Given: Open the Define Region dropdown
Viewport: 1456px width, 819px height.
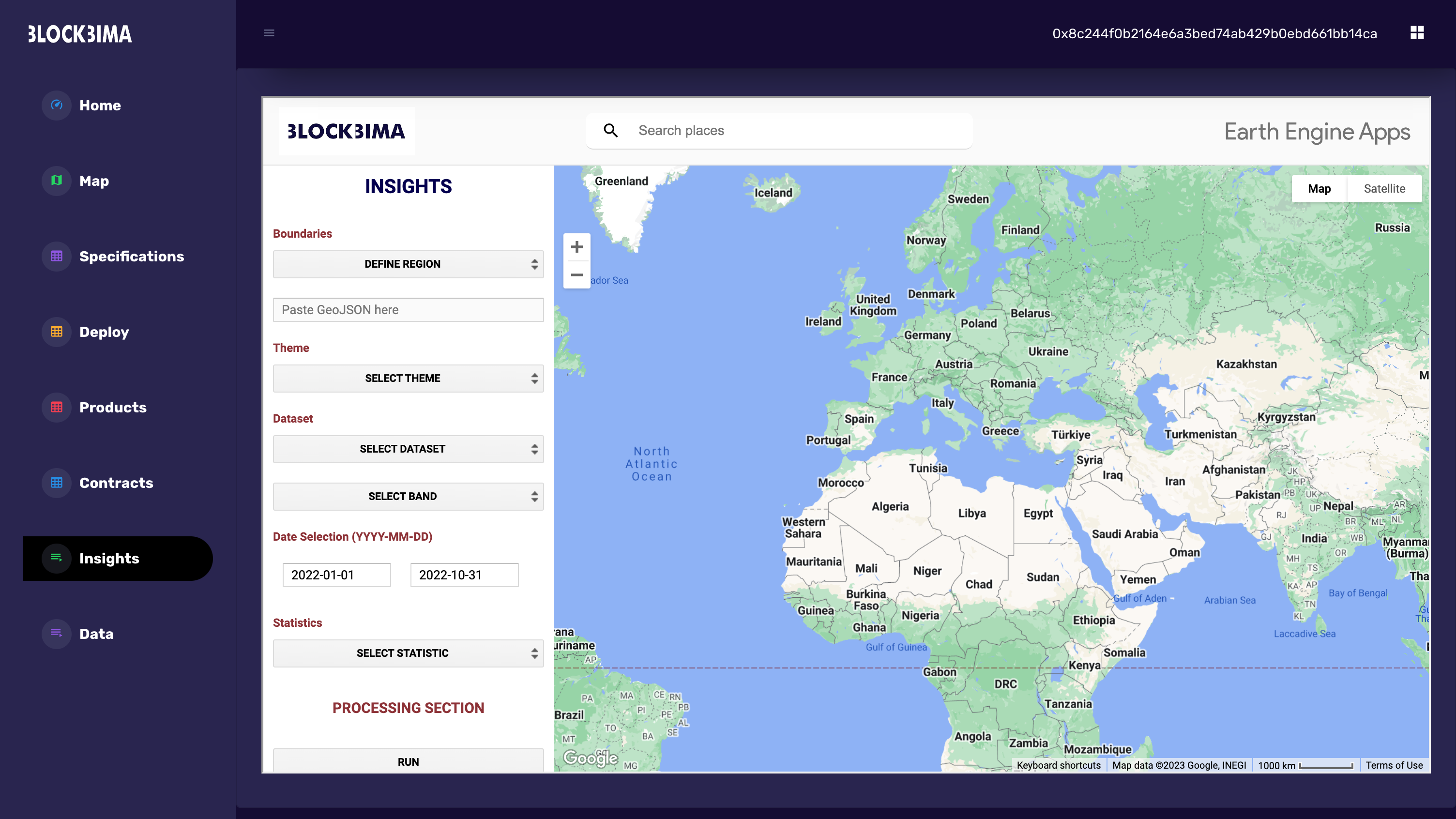Looking at the screenshot, I should point(408,264).
